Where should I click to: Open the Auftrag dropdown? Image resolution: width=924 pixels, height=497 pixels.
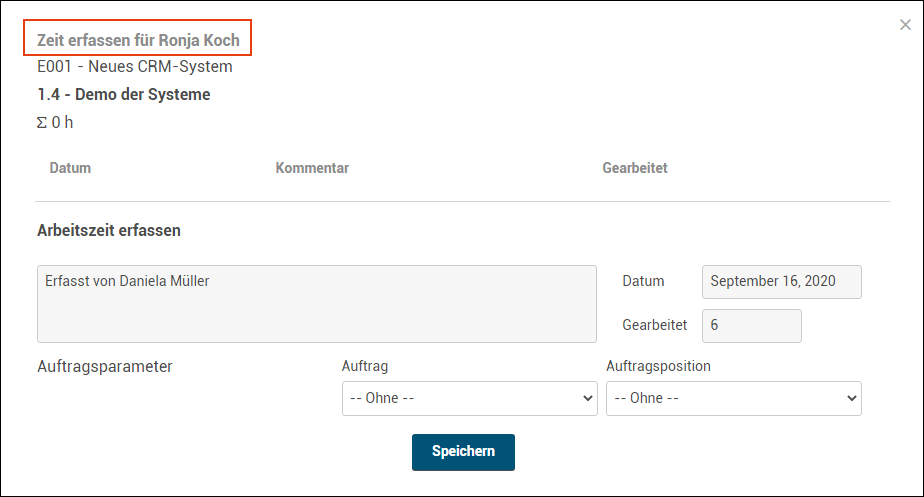(470, 398)
